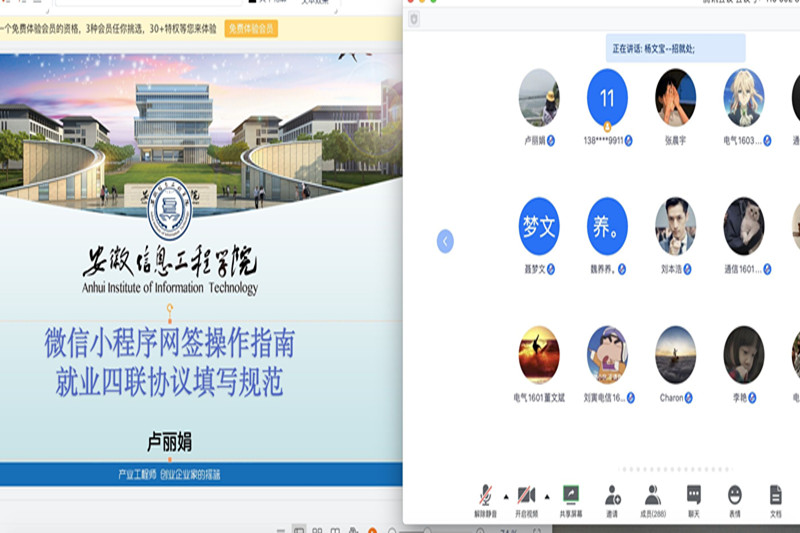The height and width of the screenshot is (533, 800).
Task: Turn on the camera (开启视频)
Action: click(x=527, y=497)
